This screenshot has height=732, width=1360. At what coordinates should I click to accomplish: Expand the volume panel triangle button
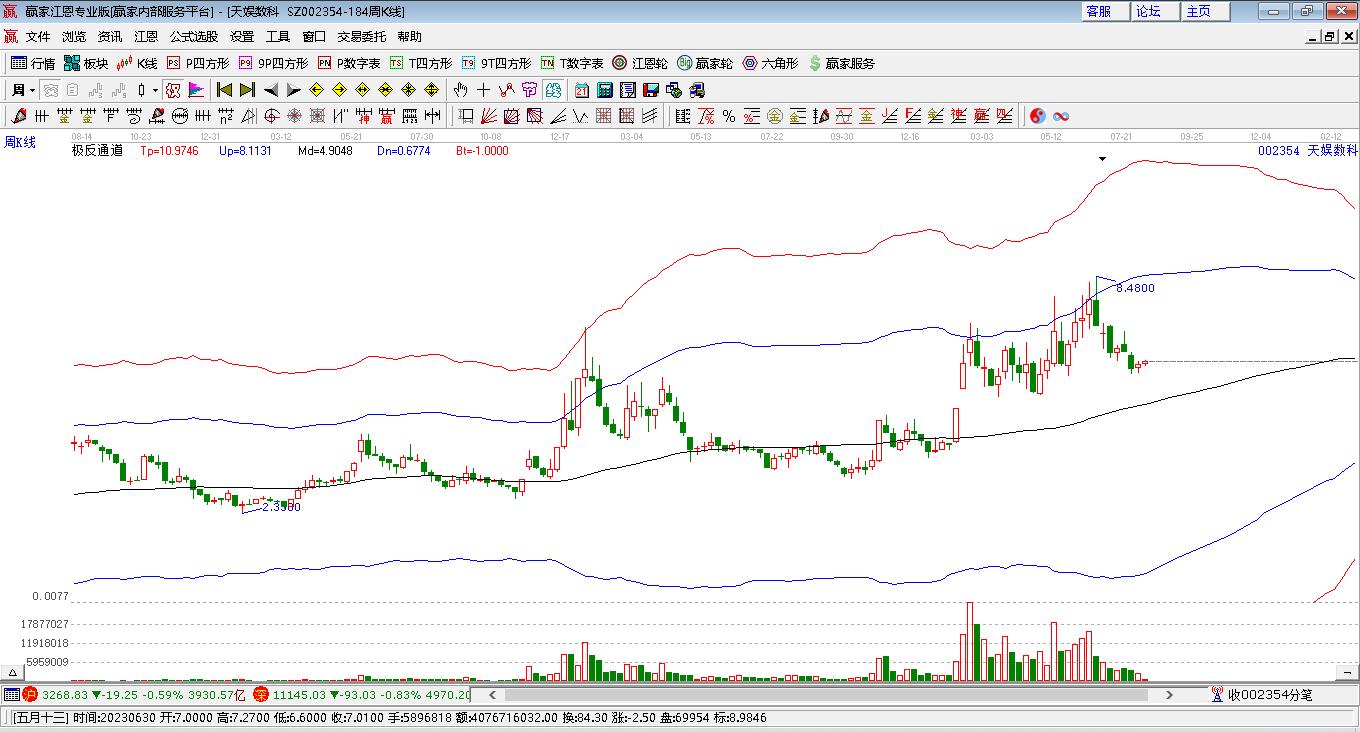[x=13, y=673]
